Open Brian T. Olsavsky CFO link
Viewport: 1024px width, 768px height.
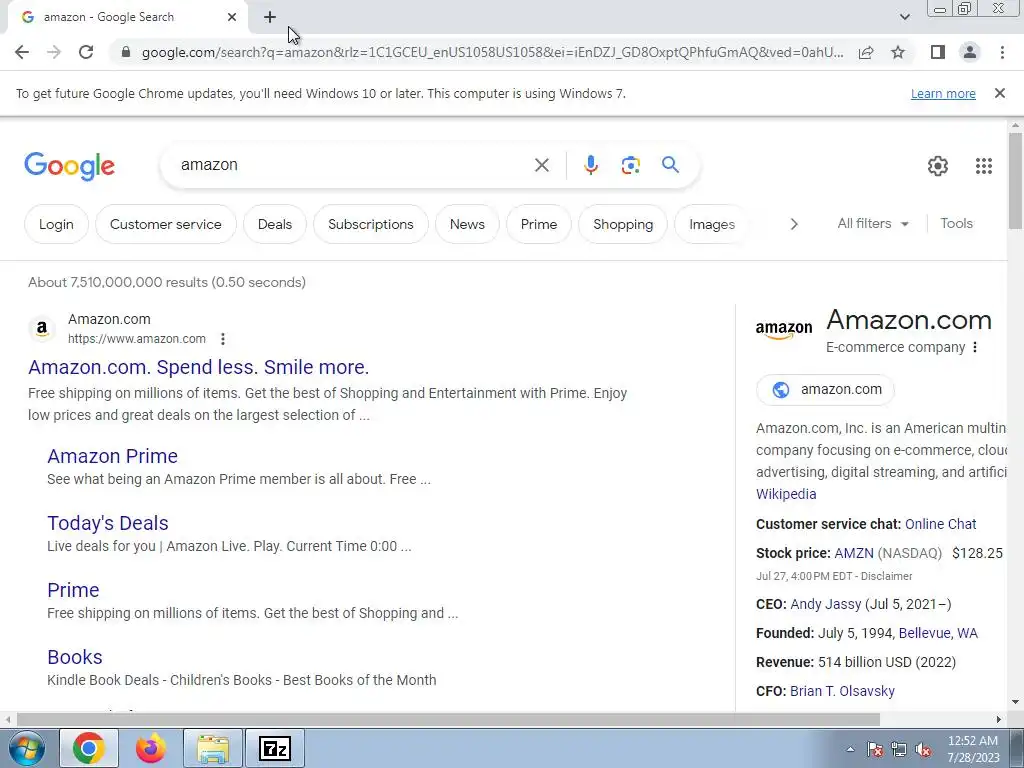pos(842,691)
